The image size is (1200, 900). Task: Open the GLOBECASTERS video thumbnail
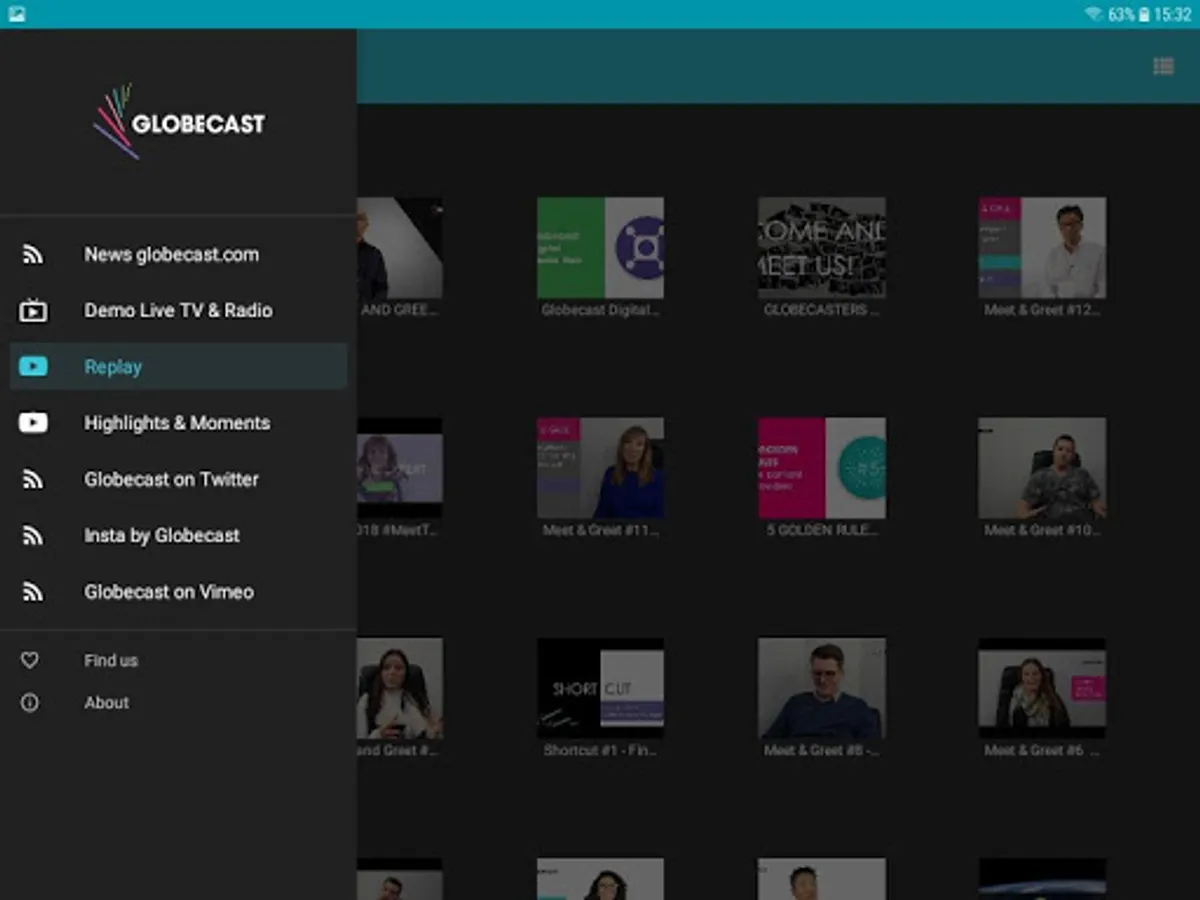pos(821,247)
